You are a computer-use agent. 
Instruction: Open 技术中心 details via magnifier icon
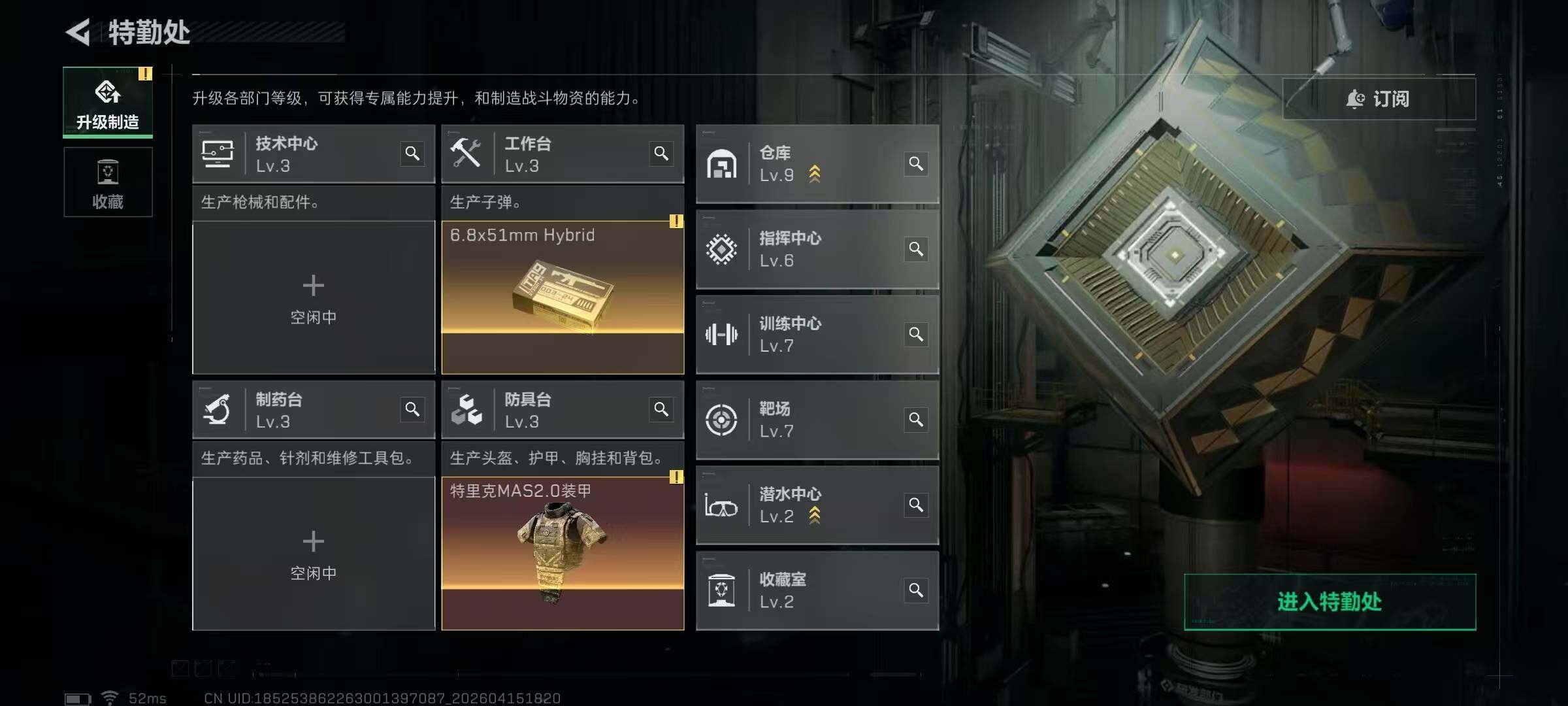(412, 154)
